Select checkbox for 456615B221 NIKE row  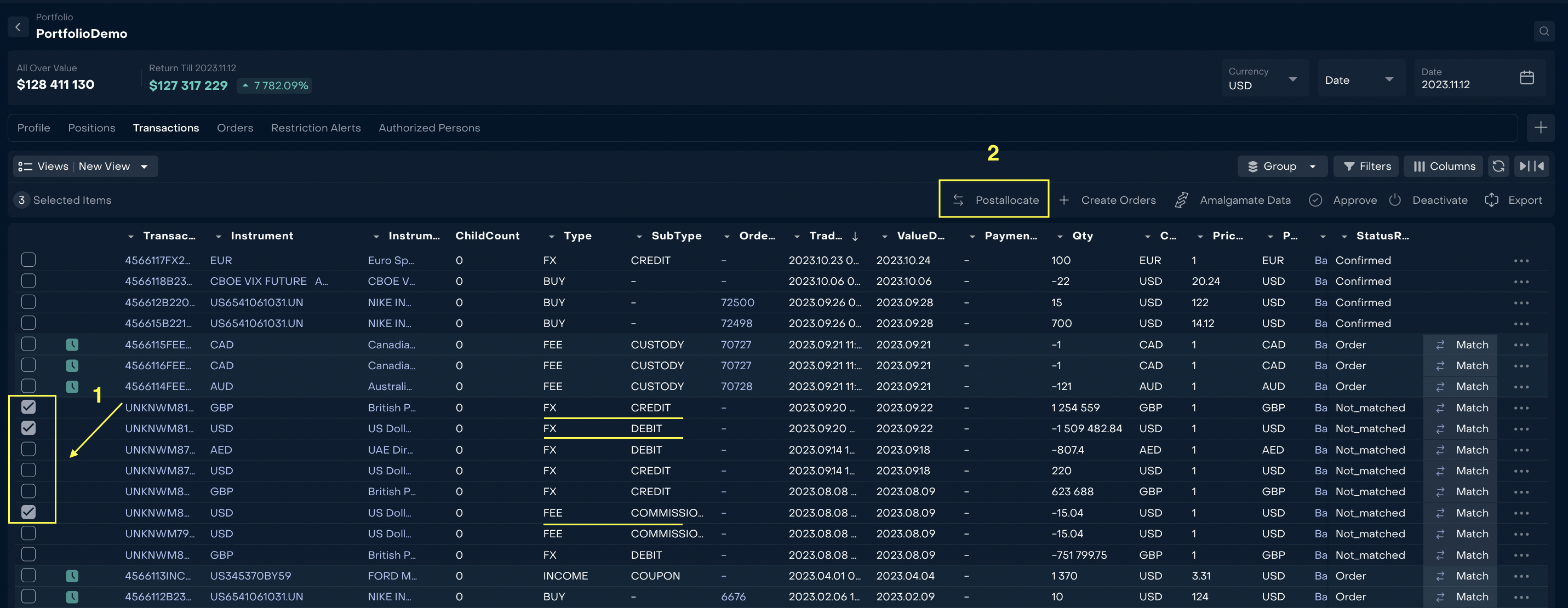(28, 323)
